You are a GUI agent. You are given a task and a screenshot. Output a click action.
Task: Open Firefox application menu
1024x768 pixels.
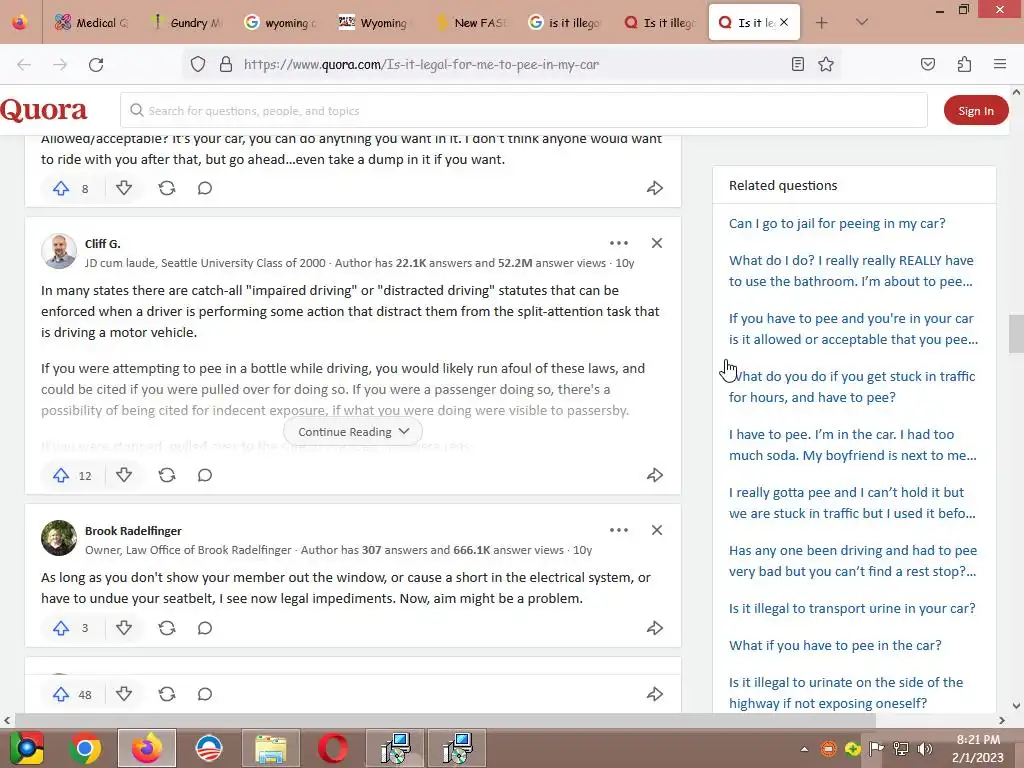[1000, 65]
